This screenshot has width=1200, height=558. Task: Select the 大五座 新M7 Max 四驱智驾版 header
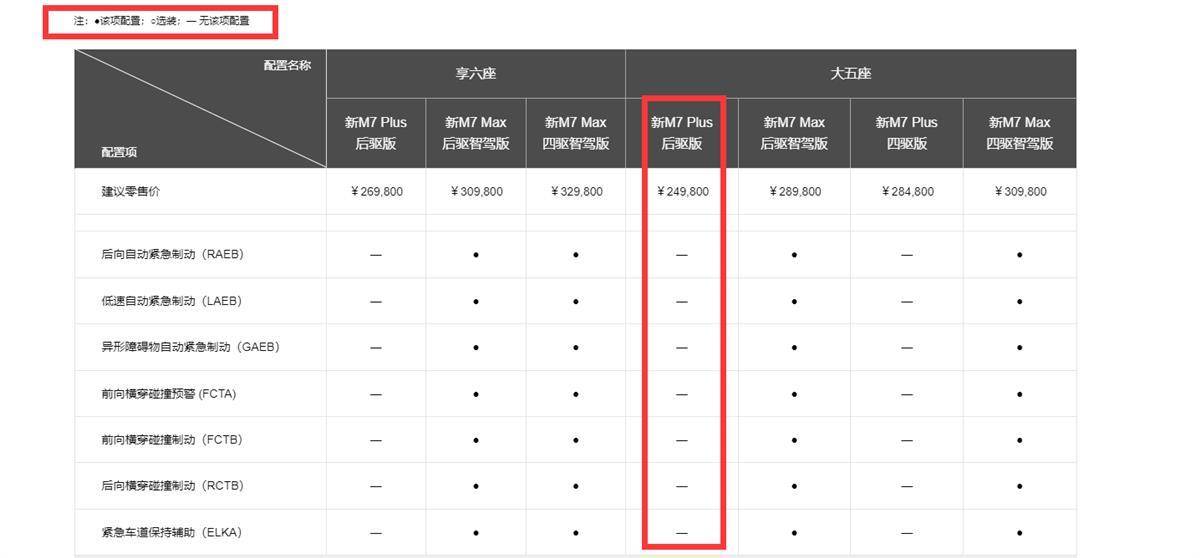(x=1020, y=133)
